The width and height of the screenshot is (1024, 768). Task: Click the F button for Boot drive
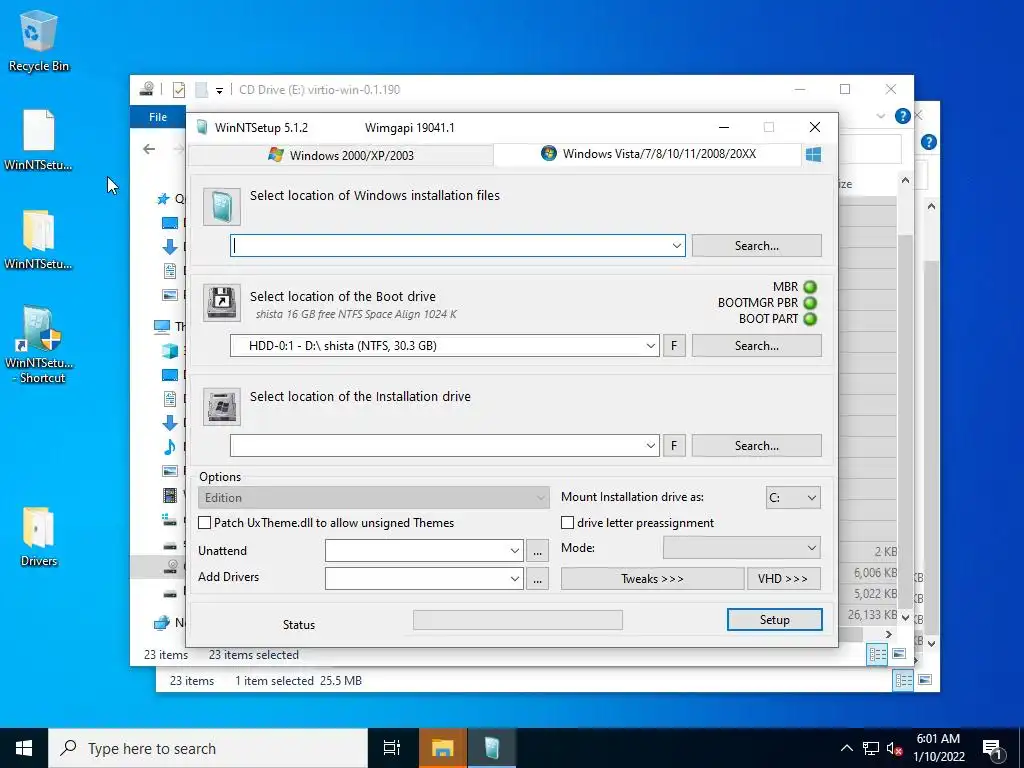pos(674,346)
